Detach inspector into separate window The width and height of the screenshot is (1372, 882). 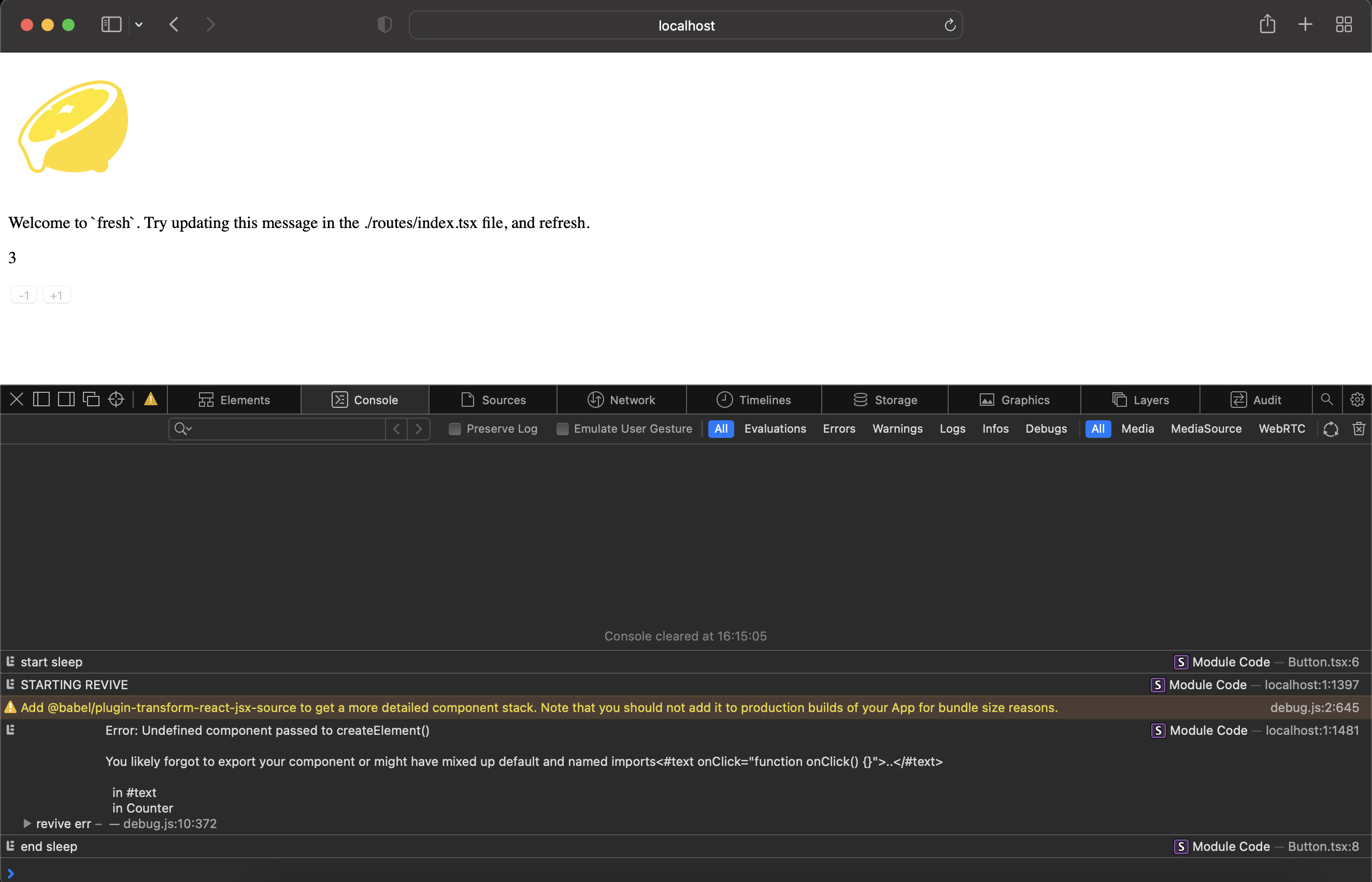pyautogui.click(x=92, y=399)
